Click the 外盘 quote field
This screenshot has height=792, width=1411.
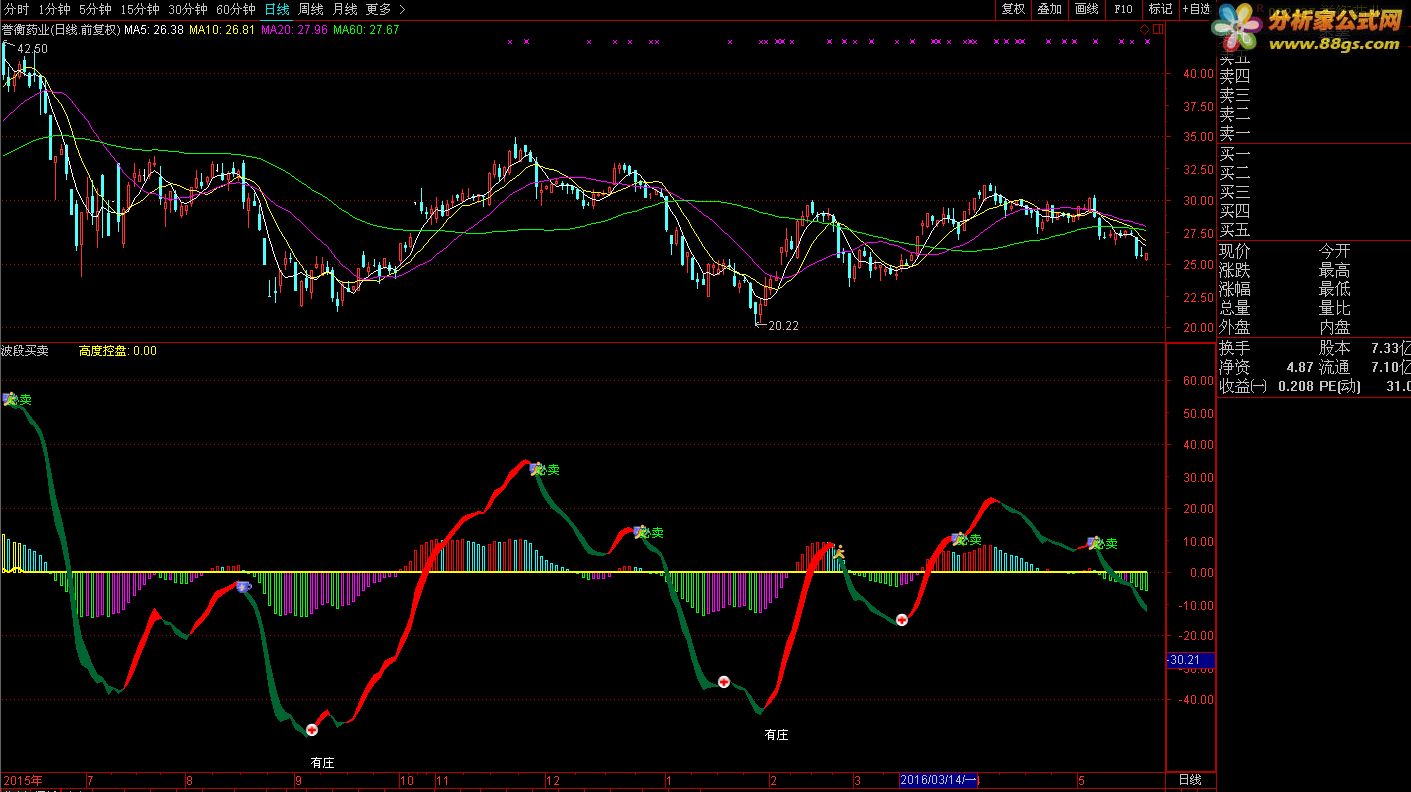1235,327
